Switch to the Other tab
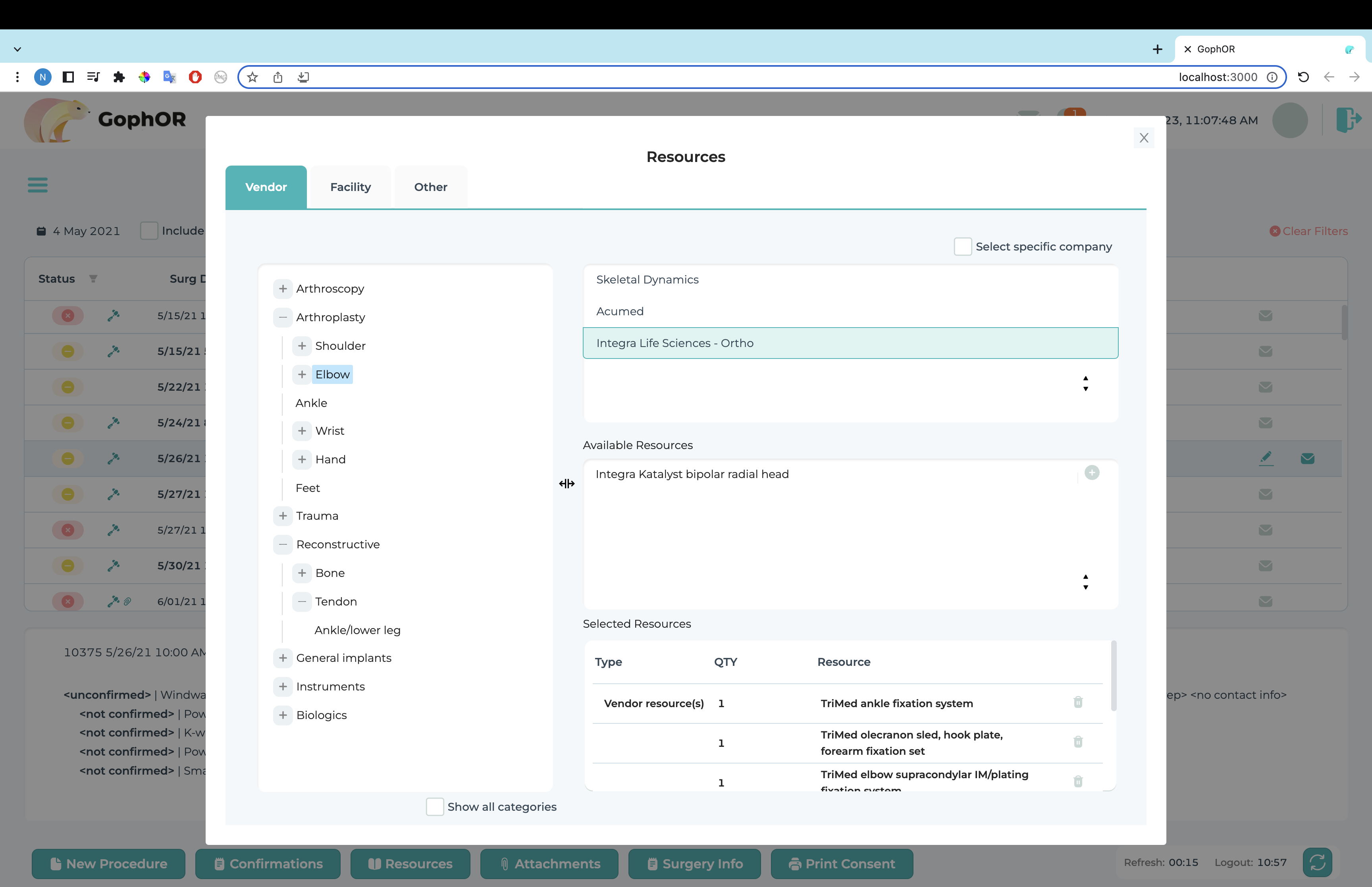The image size is (1372, 887). (431, 187)
